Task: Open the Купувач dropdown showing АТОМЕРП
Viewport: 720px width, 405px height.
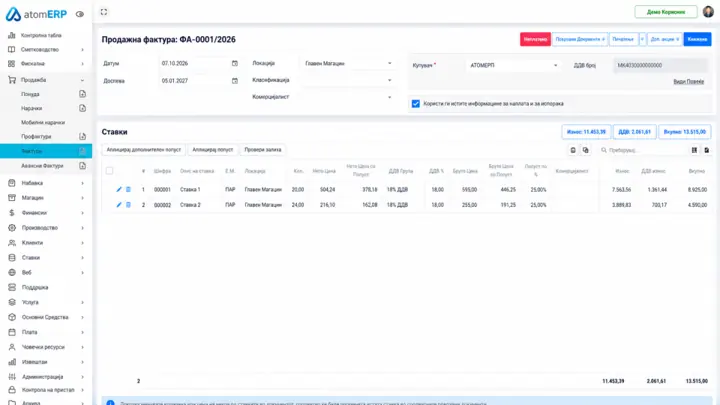Action: click(x=514, y=65)
